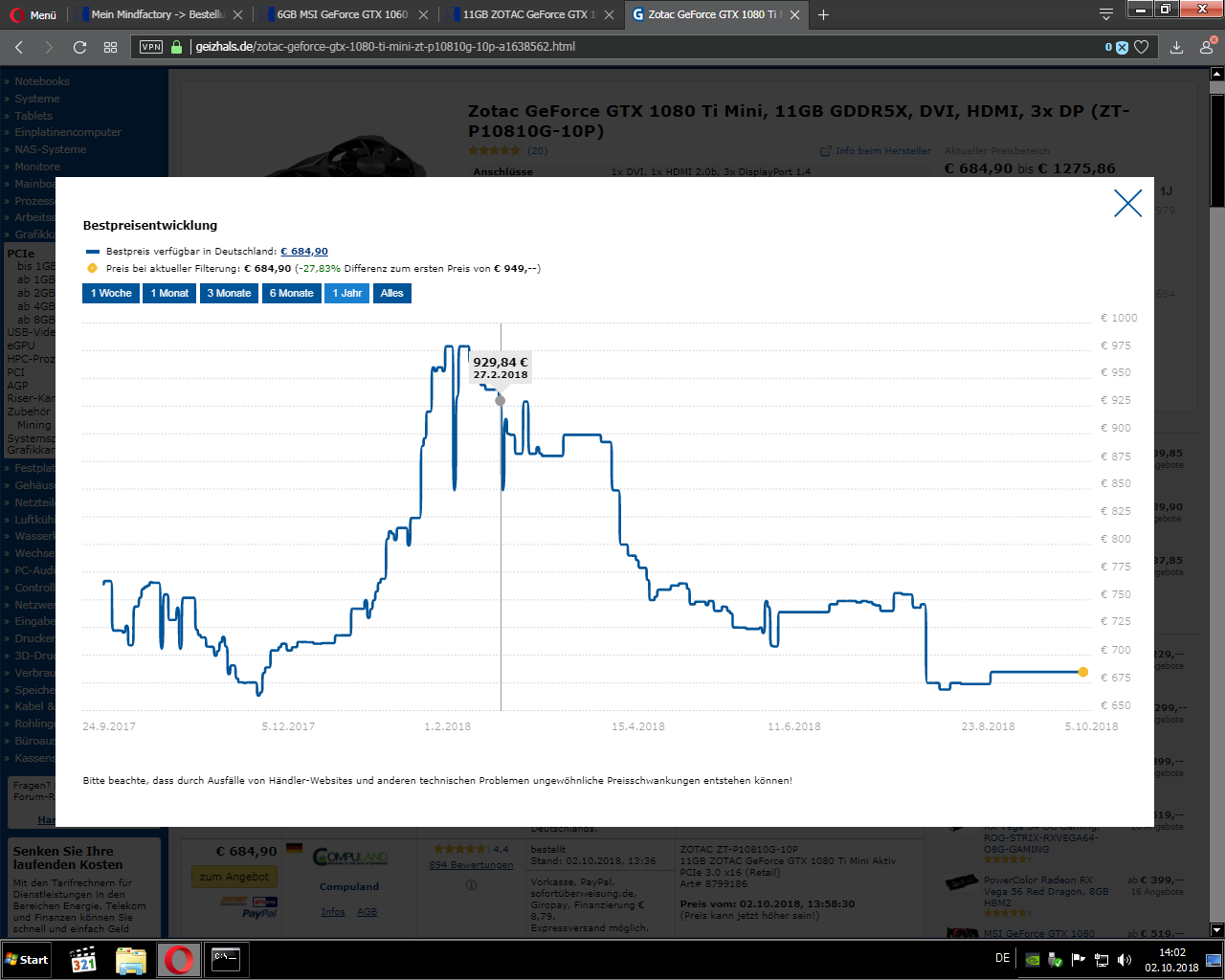Screen dimensions: 1225x980
Task: Open the € 684,90 best price link
Action: click(304, 252)
